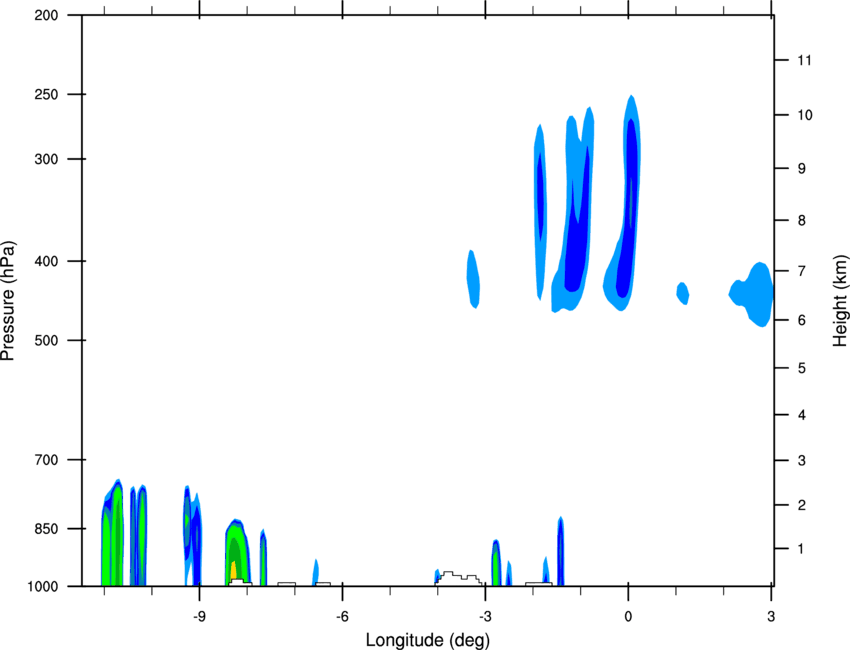
Task: Click the -6 longitude tick label
Action: tap(342, 616)
